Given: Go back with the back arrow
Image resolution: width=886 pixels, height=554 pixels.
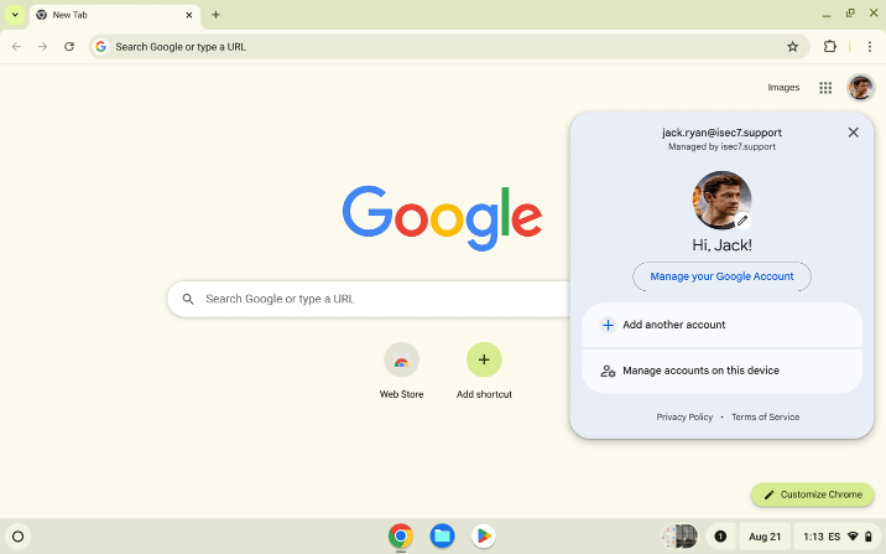Looking at the screenshot, I should pos(16,47).
